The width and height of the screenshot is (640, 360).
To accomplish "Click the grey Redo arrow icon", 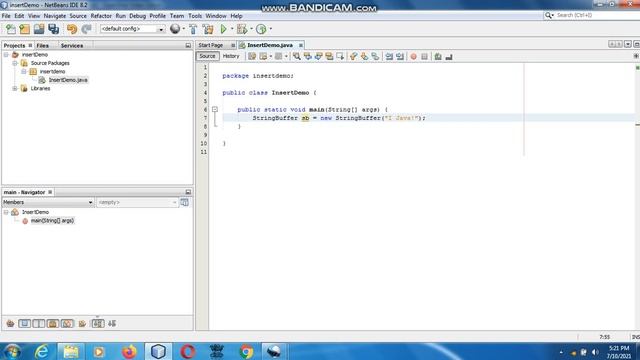I will click(x=86, y=29).
